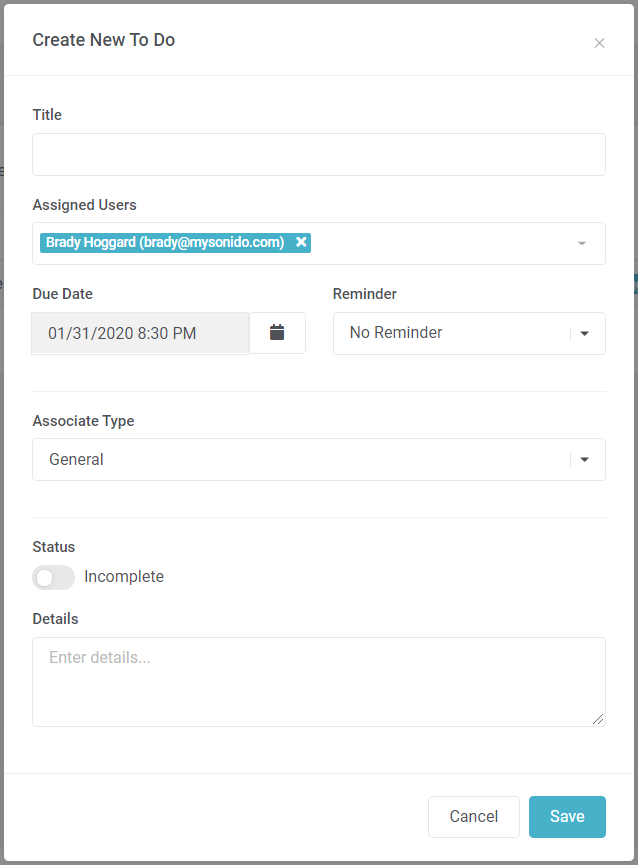Image resolution: width=638 pixels, height=865 pixels.
Task: Focus the Title input field
Action: pos(318,155)
